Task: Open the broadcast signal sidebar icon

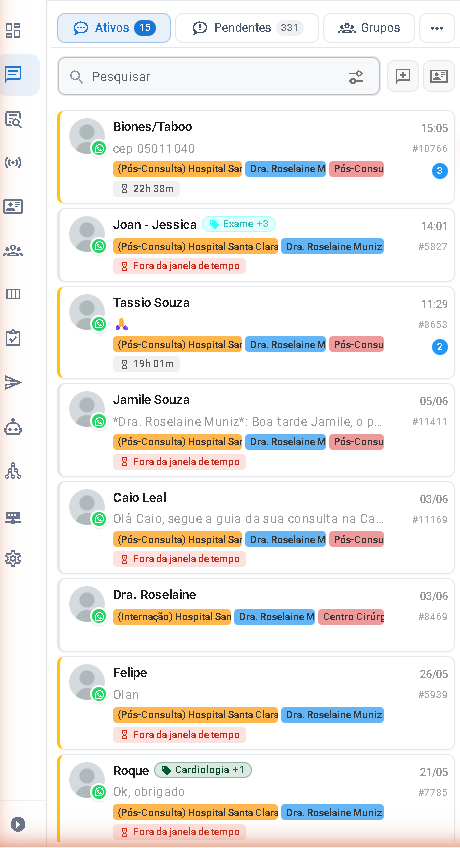Action: pos(13,162)
